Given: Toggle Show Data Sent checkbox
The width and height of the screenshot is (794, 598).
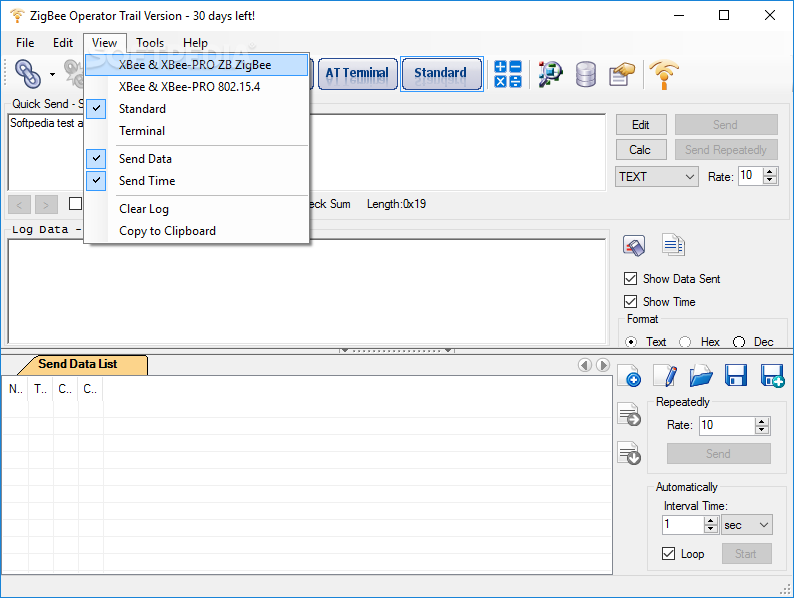Looking at the screenshot, I should pyautogui.click(x=630, y=278).
